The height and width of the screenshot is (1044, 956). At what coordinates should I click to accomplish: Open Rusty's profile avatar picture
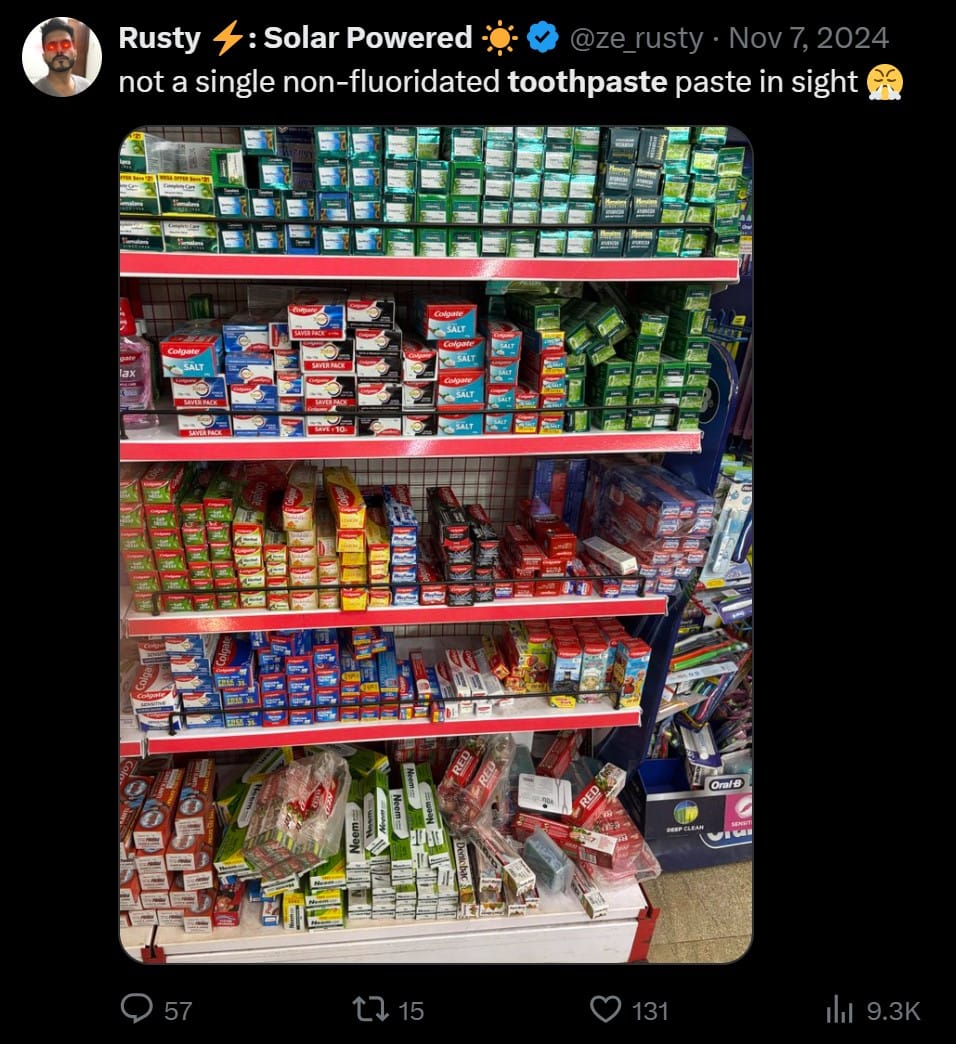pos(62,56)
